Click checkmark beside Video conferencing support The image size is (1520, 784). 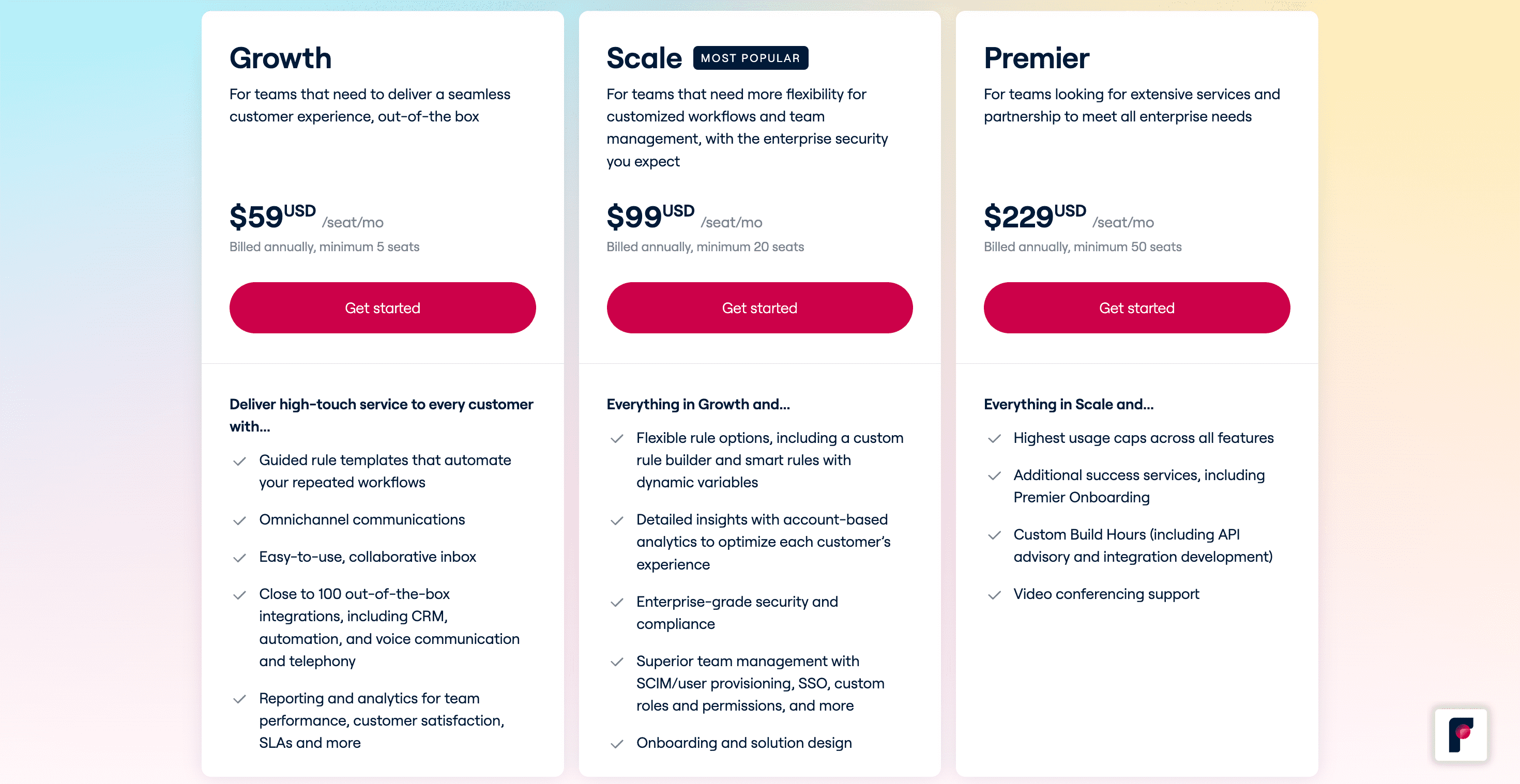tap(994, 595)
